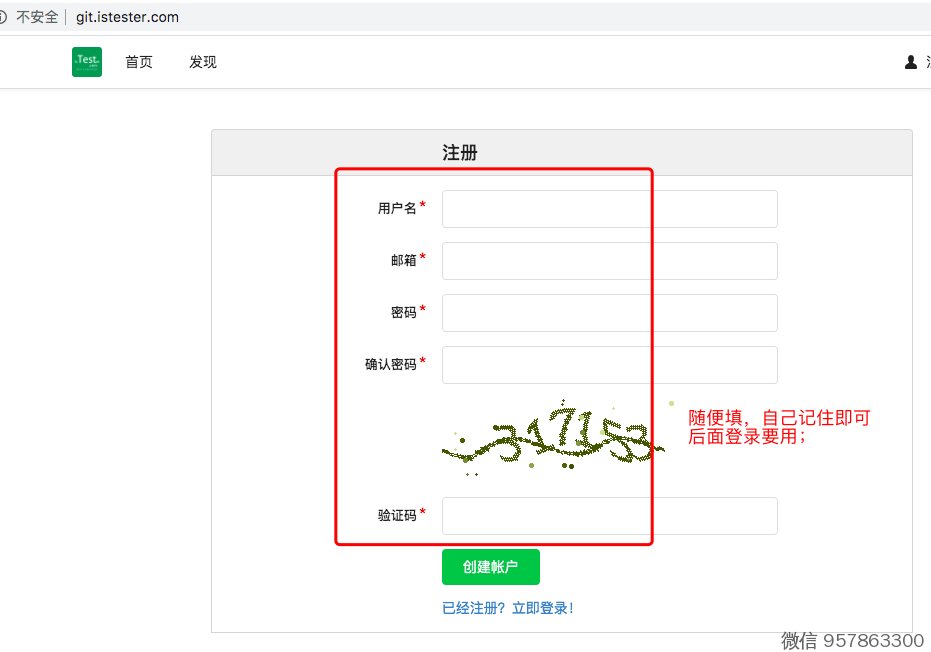Focus the 验证码 input field
This screenshot has height=652, width=931.
pos(609,516)
